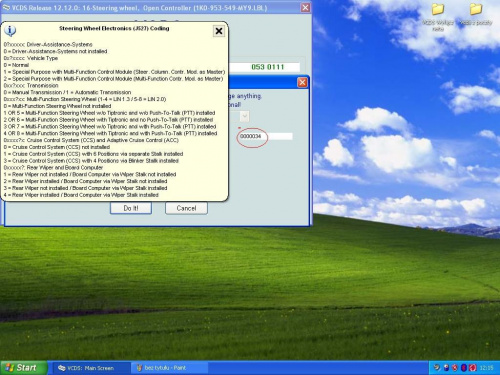Click the taskbar clock showing 12:15
The image size is (500, 375).
click(x=486, y=368)
